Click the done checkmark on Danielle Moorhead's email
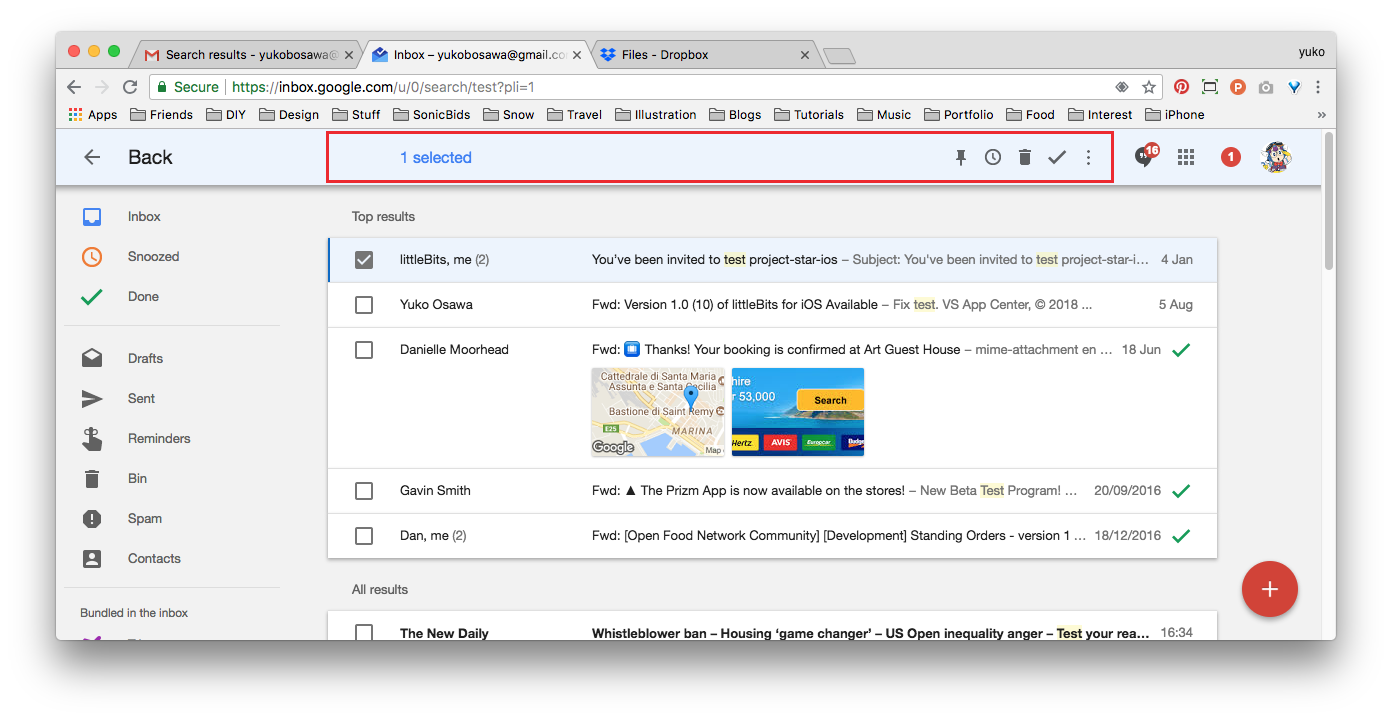Screen dimensions: 1392x720 coord(1181,350)
